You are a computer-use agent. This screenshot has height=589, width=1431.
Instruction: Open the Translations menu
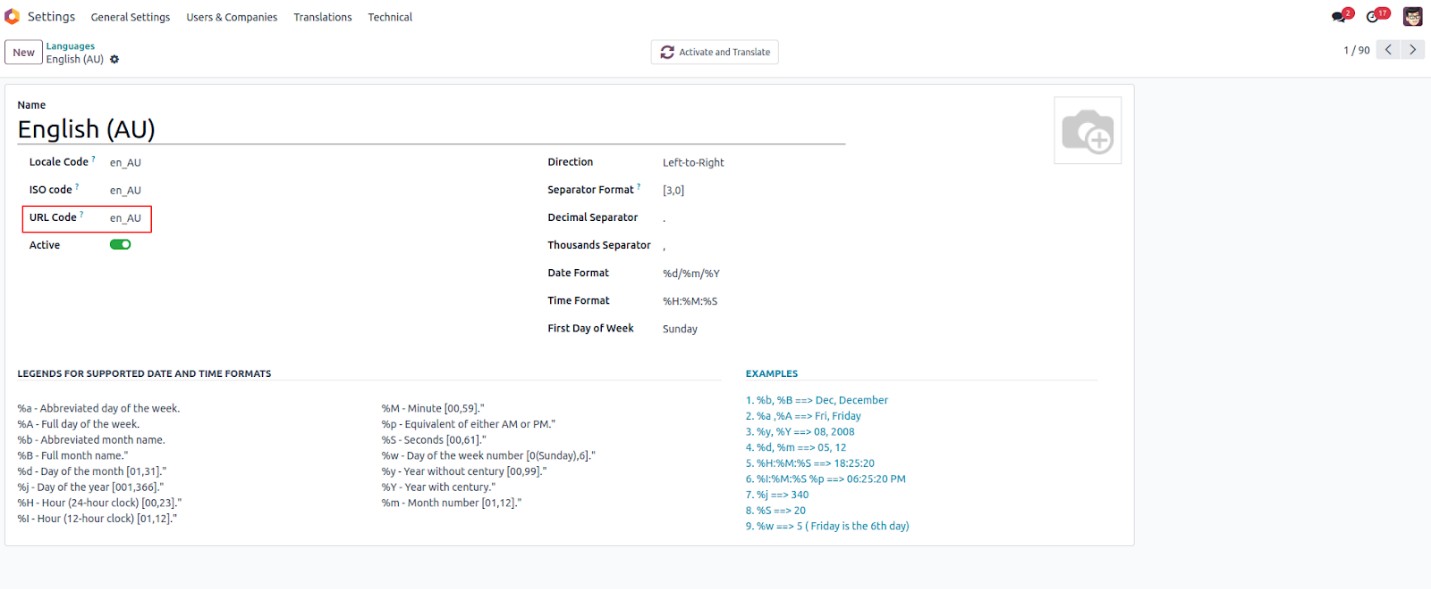point(322,17)
